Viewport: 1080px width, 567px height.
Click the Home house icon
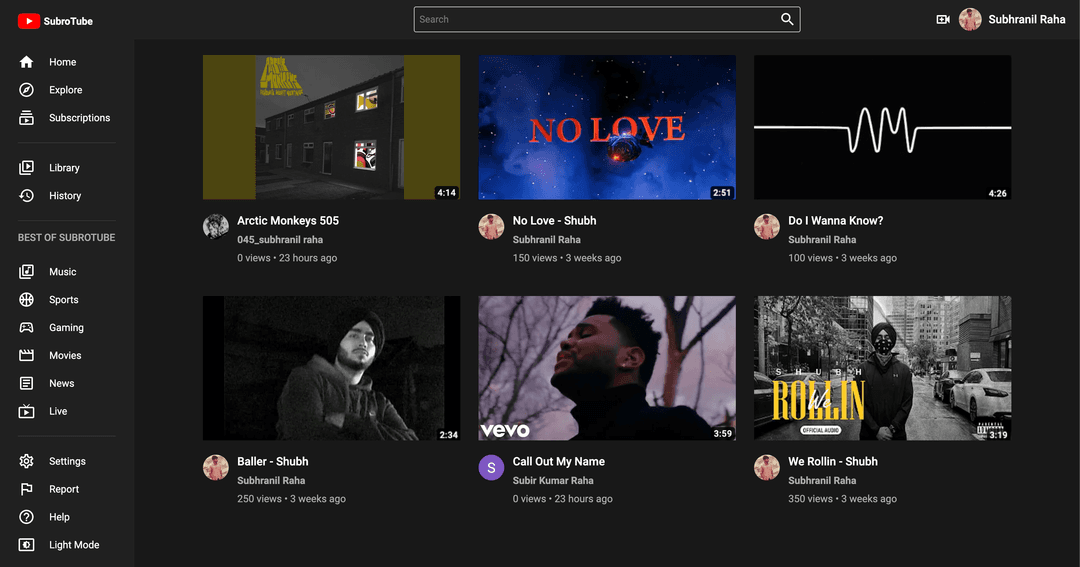tap(26, 62)
